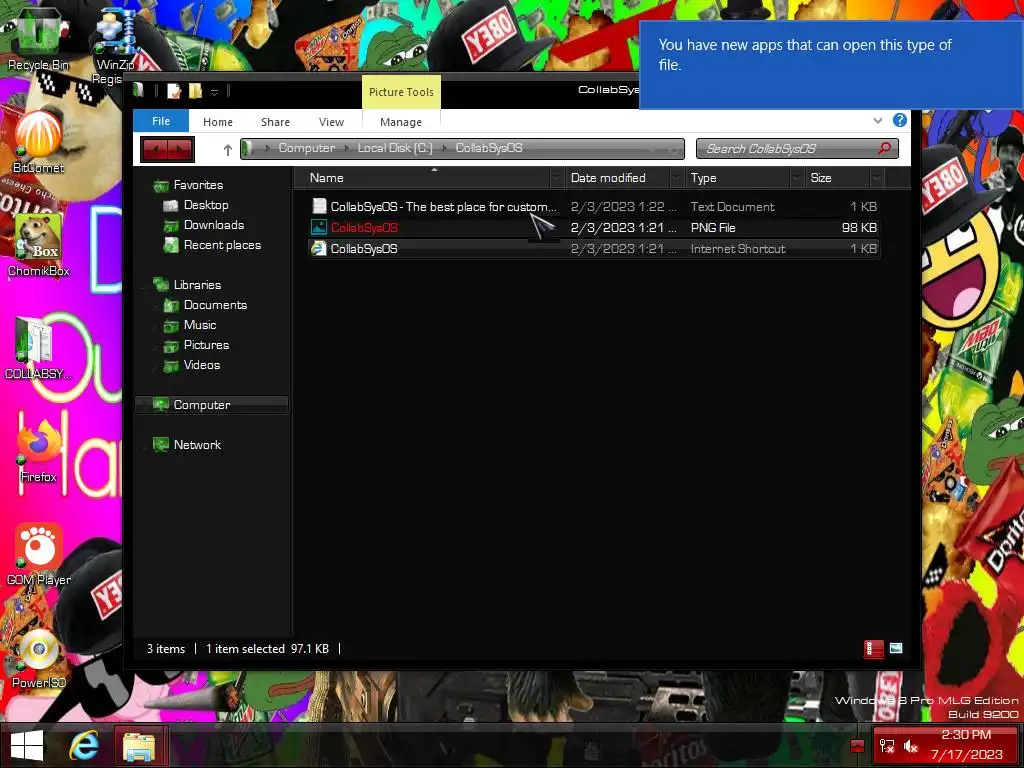Select the COLLABSY... desktop folder icon

(x=38, y=348)
